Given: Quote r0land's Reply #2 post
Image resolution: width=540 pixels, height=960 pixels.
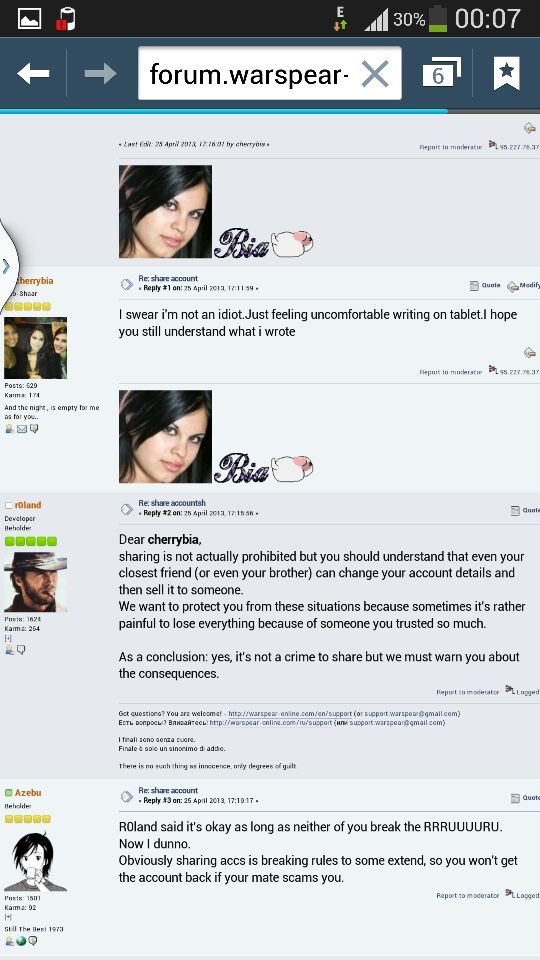Looking at the screenshot, I should [x=525, y=510].
